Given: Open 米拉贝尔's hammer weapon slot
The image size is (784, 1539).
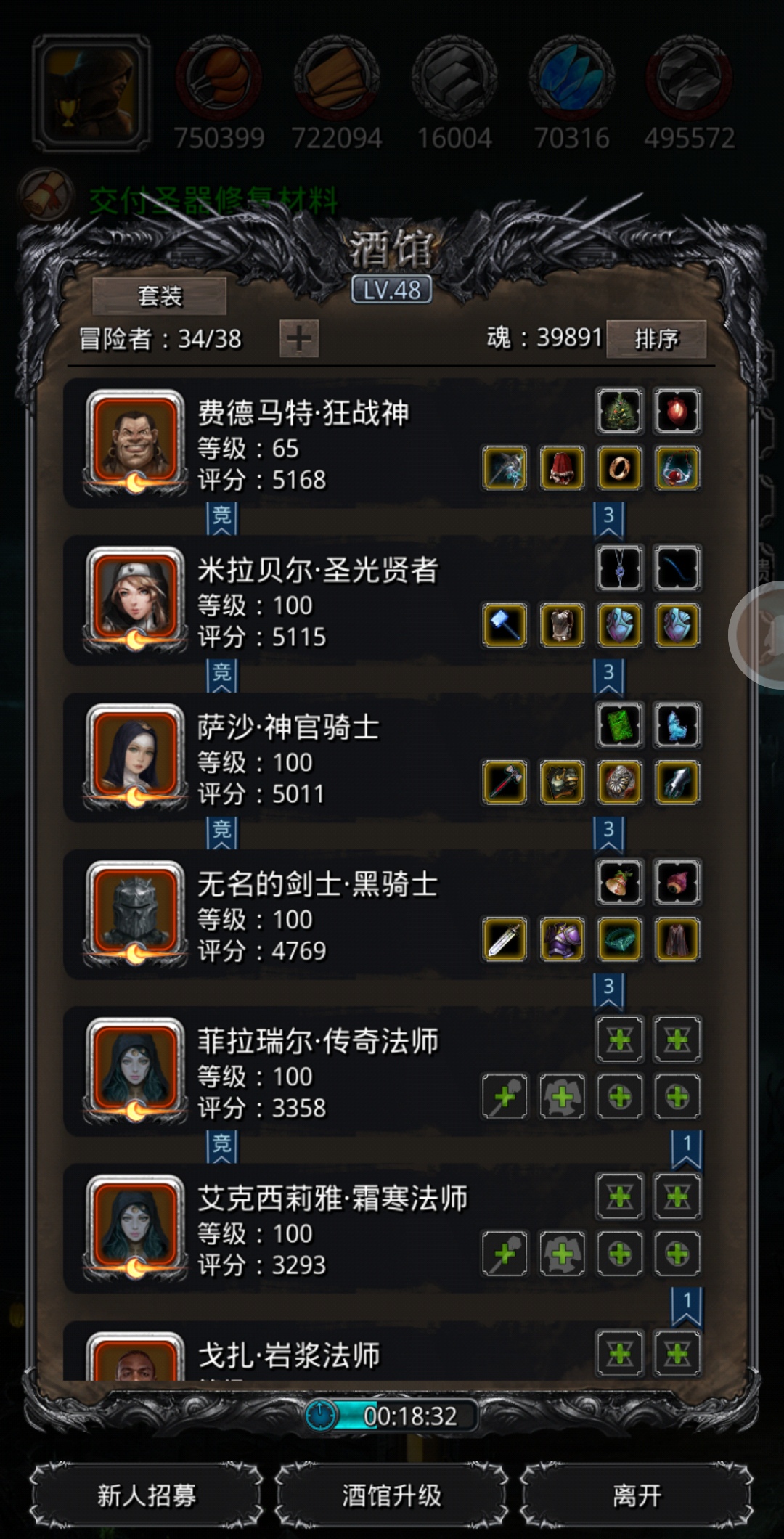Looking at the screenshot, I should point(505,624).
